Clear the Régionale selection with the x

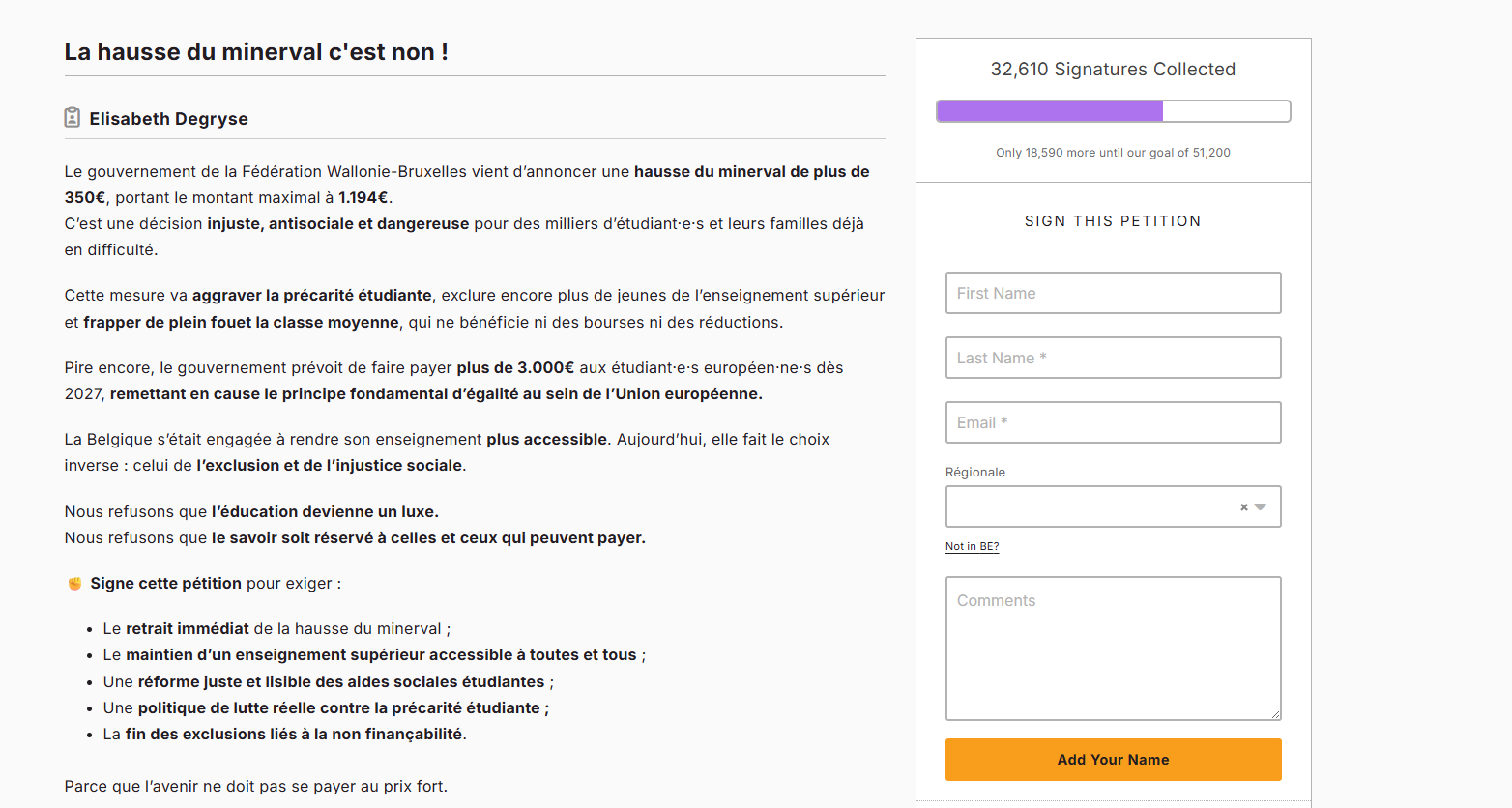click(1244, 507)
